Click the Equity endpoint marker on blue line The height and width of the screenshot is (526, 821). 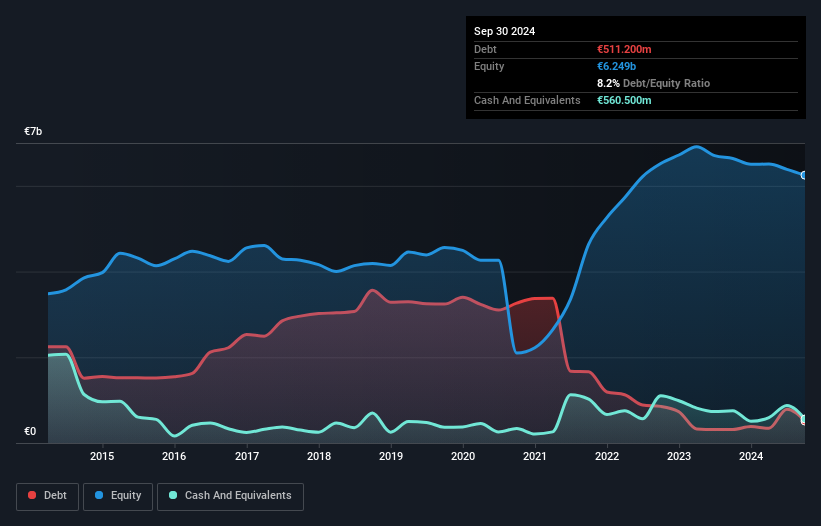[x=804, y=175]
